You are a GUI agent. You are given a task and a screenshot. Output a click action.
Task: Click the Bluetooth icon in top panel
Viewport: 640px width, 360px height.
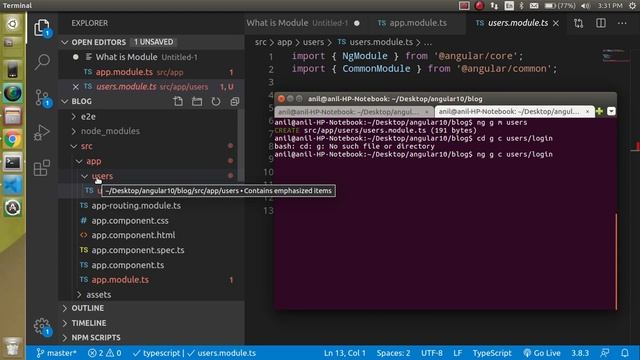[522, 5]
